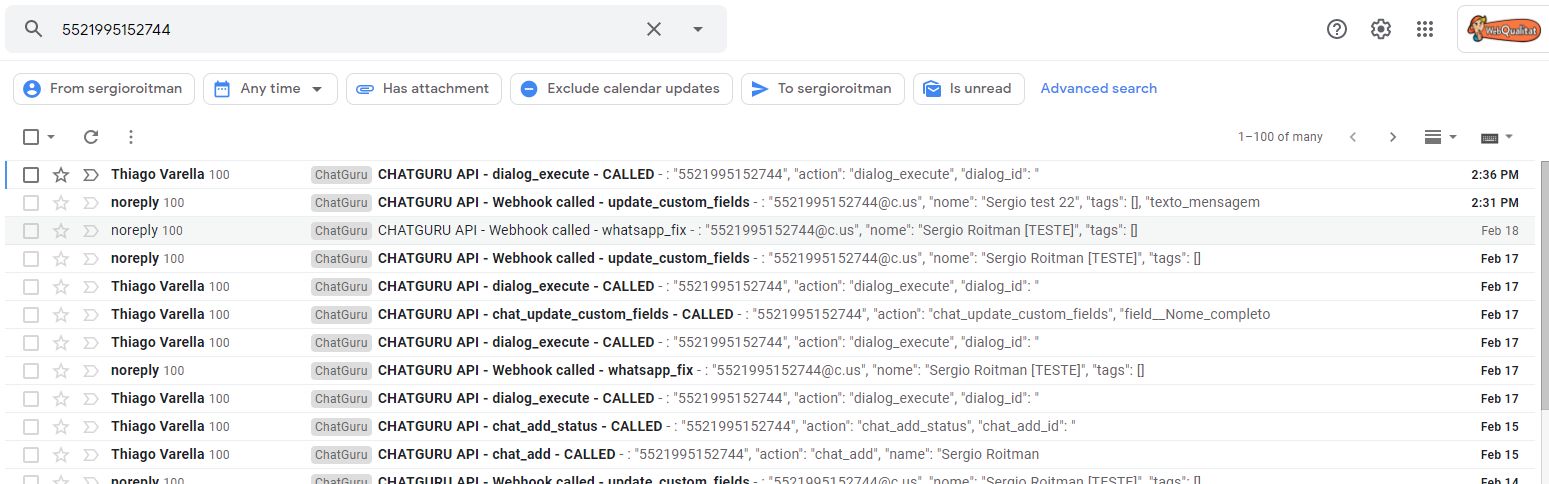Tick the select-all checkbox in toolbar

[31, 137]
